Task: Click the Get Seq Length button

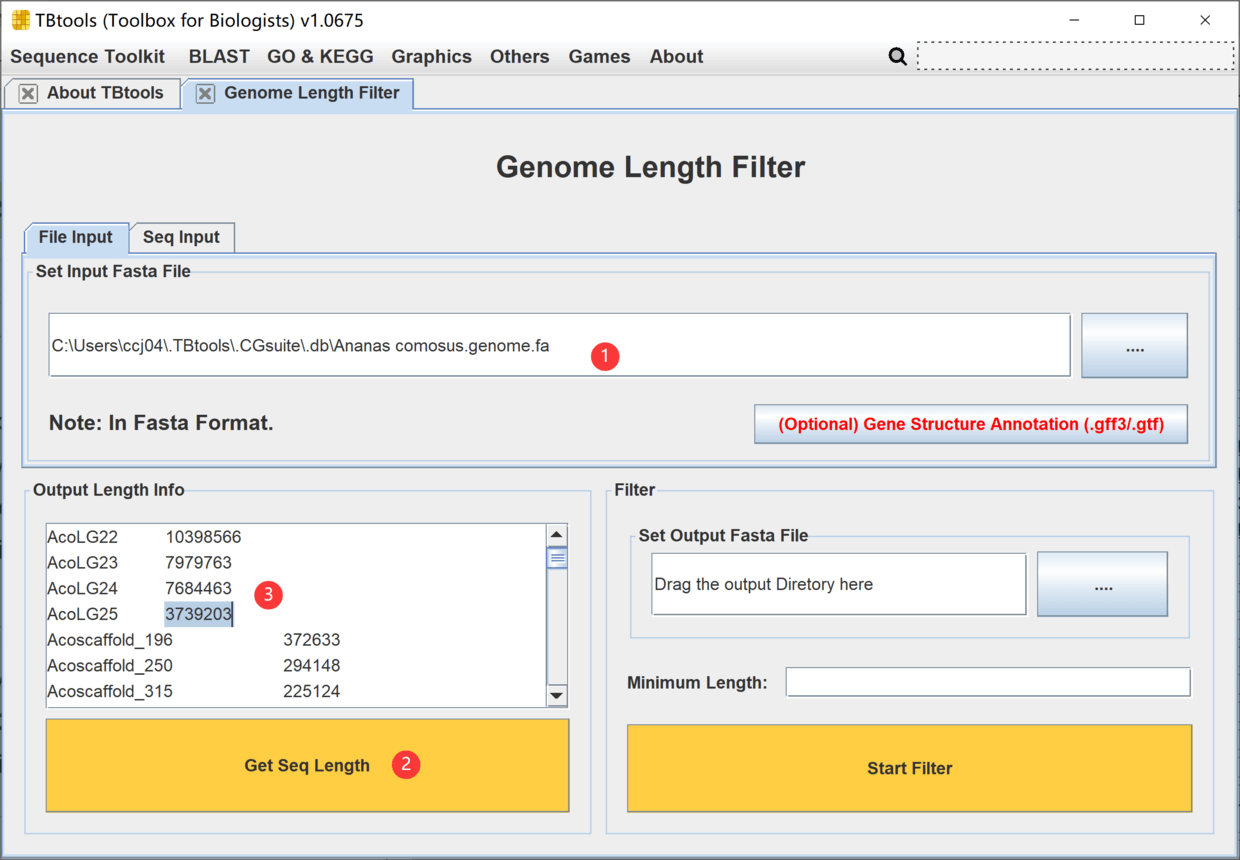Action: pos(307,765)
